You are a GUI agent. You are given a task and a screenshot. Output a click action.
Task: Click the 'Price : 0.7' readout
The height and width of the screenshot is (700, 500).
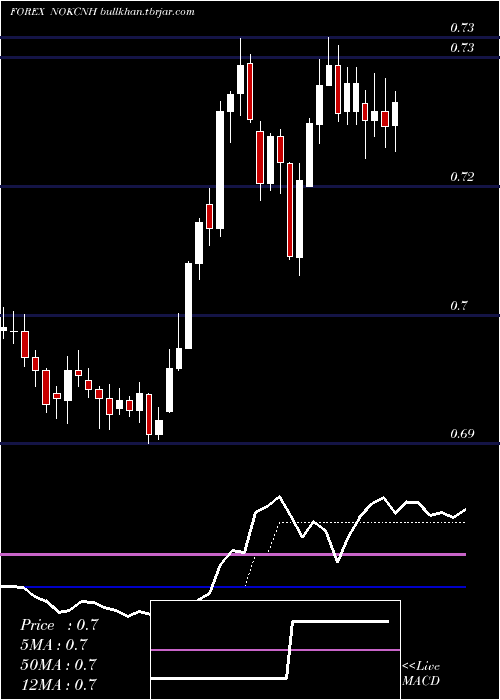coord(59,625)
